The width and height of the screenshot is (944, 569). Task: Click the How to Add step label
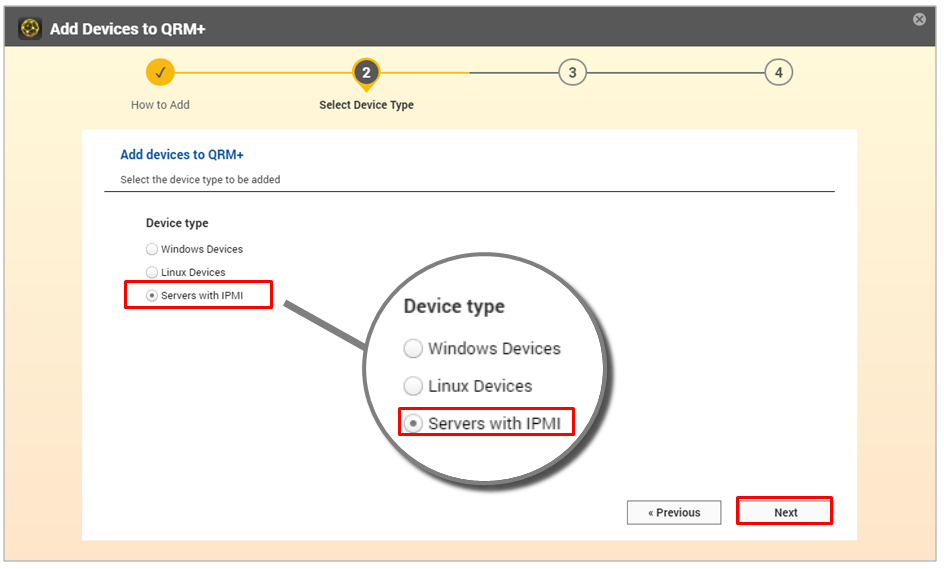pyautogui.click(x=160, y=105)
